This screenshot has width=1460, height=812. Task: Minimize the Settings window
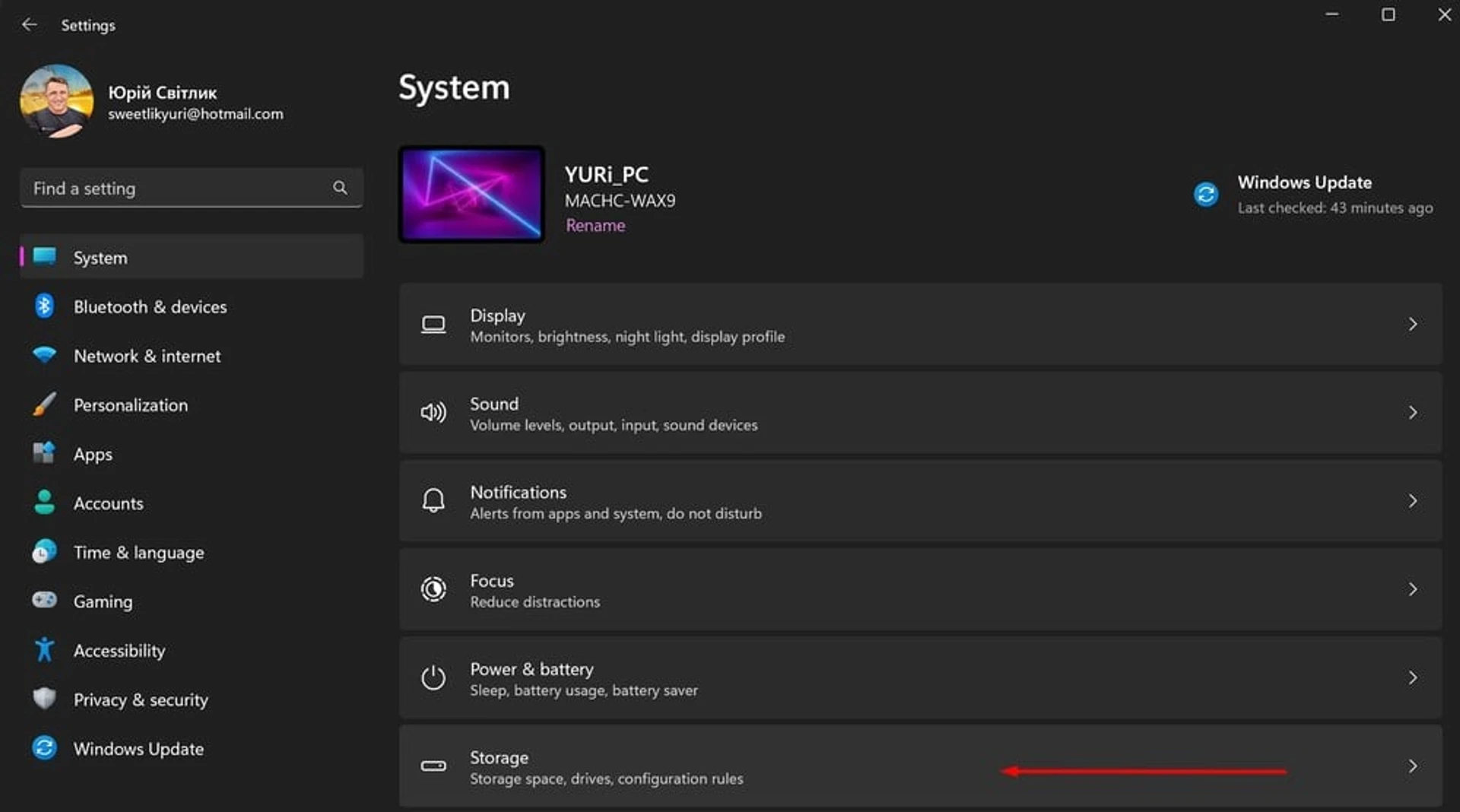(1332, 14)
